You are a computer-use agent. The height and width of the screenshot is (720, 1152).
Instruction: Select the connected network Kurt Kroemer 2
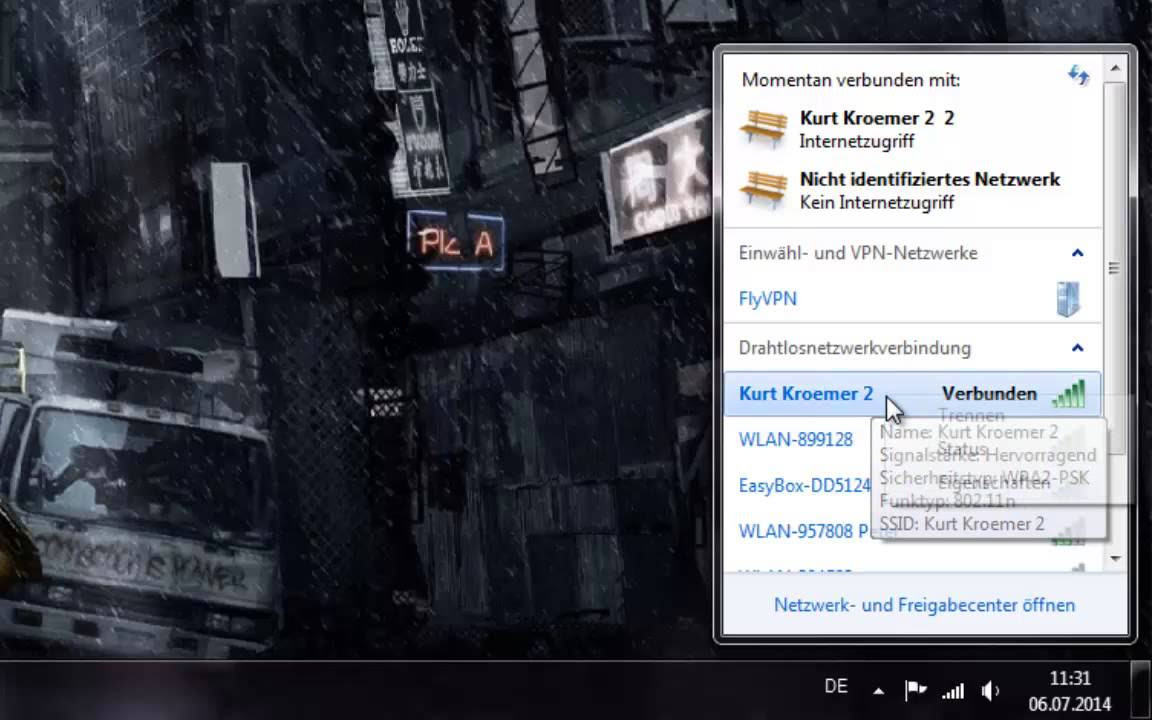pos(912,394)
